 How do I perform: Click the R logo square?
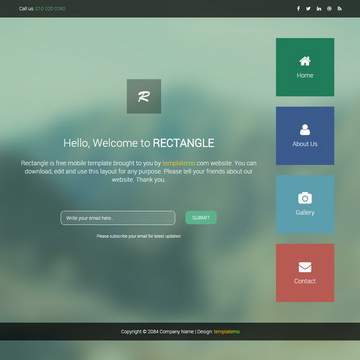click(144, 96)
